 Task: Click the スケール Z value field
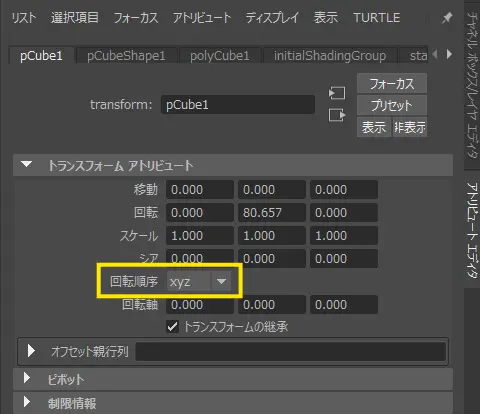344,236
